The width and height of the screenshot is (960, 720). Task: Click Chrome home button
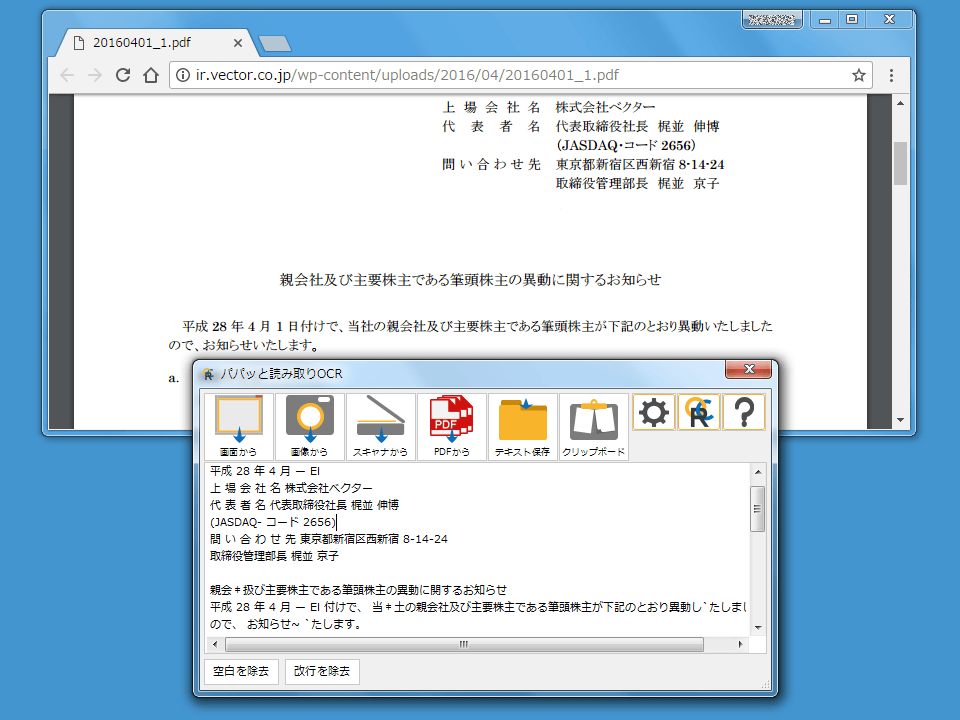click(151, 75)
